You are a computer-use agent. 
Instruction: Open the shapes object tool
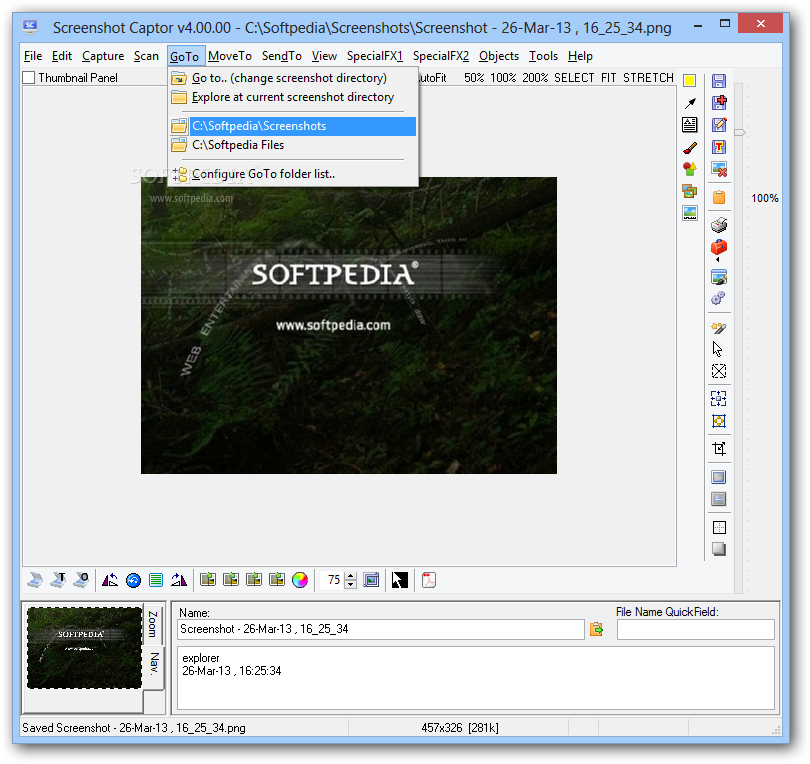click(690, 169)
